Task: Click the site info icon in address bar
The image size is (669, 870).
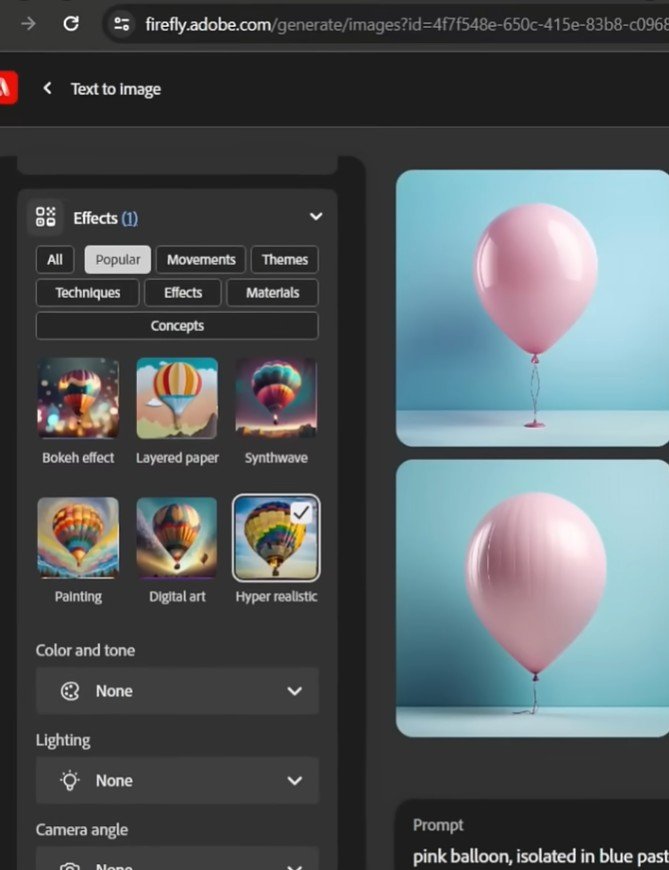Action: point(122,23)
